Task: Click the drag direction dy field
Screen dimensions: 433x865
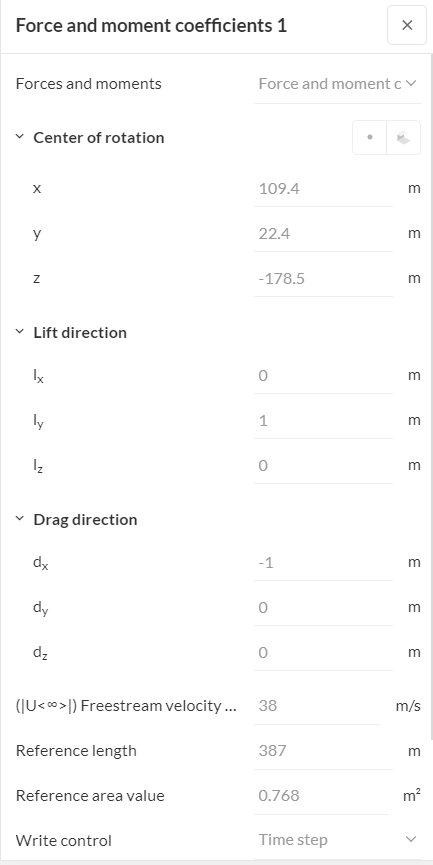Action: 323,608
